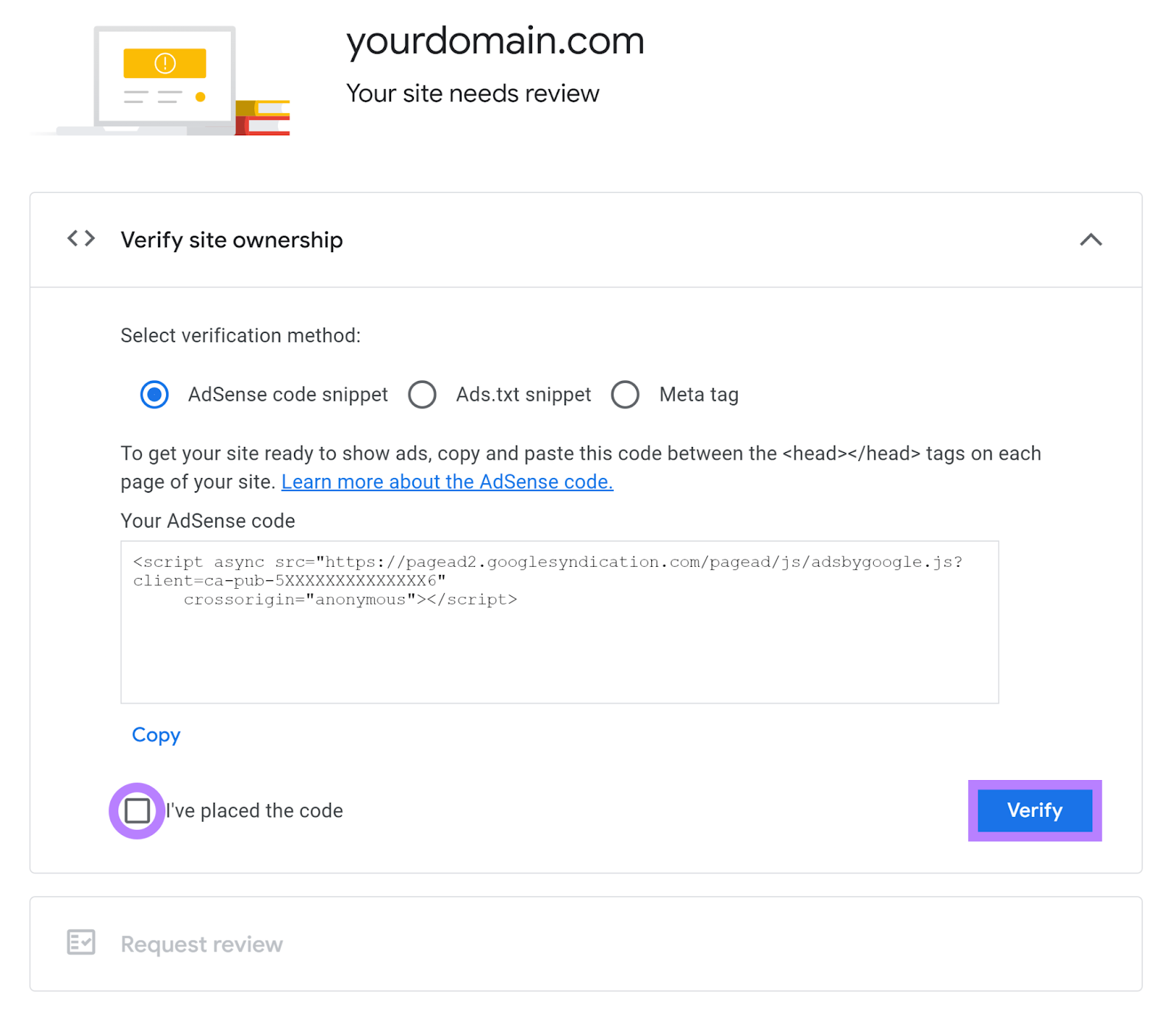Click the Verify site ownership heading

coord(232,240)
